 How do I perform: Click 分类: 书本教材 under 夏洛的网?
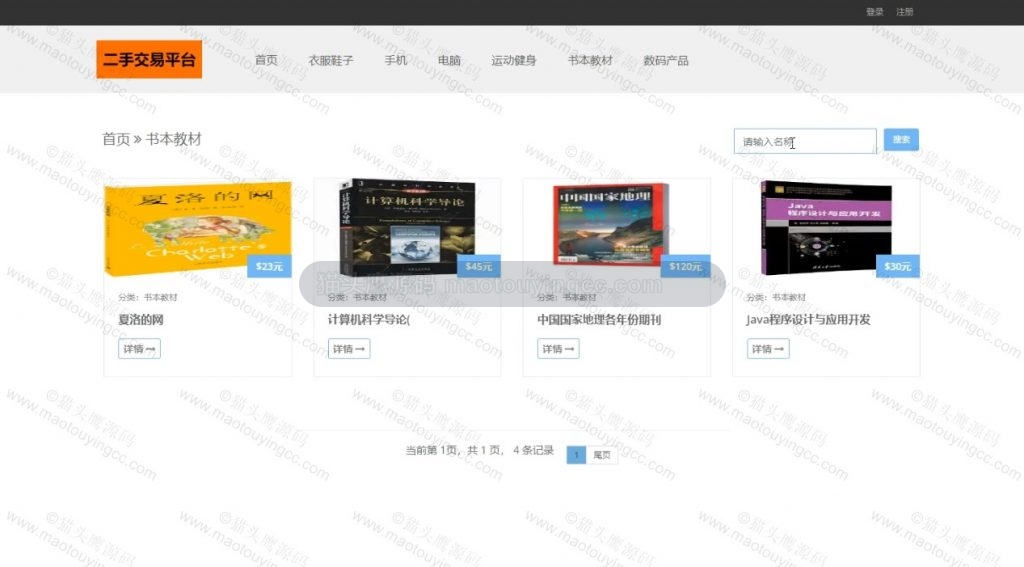point(148,297)
